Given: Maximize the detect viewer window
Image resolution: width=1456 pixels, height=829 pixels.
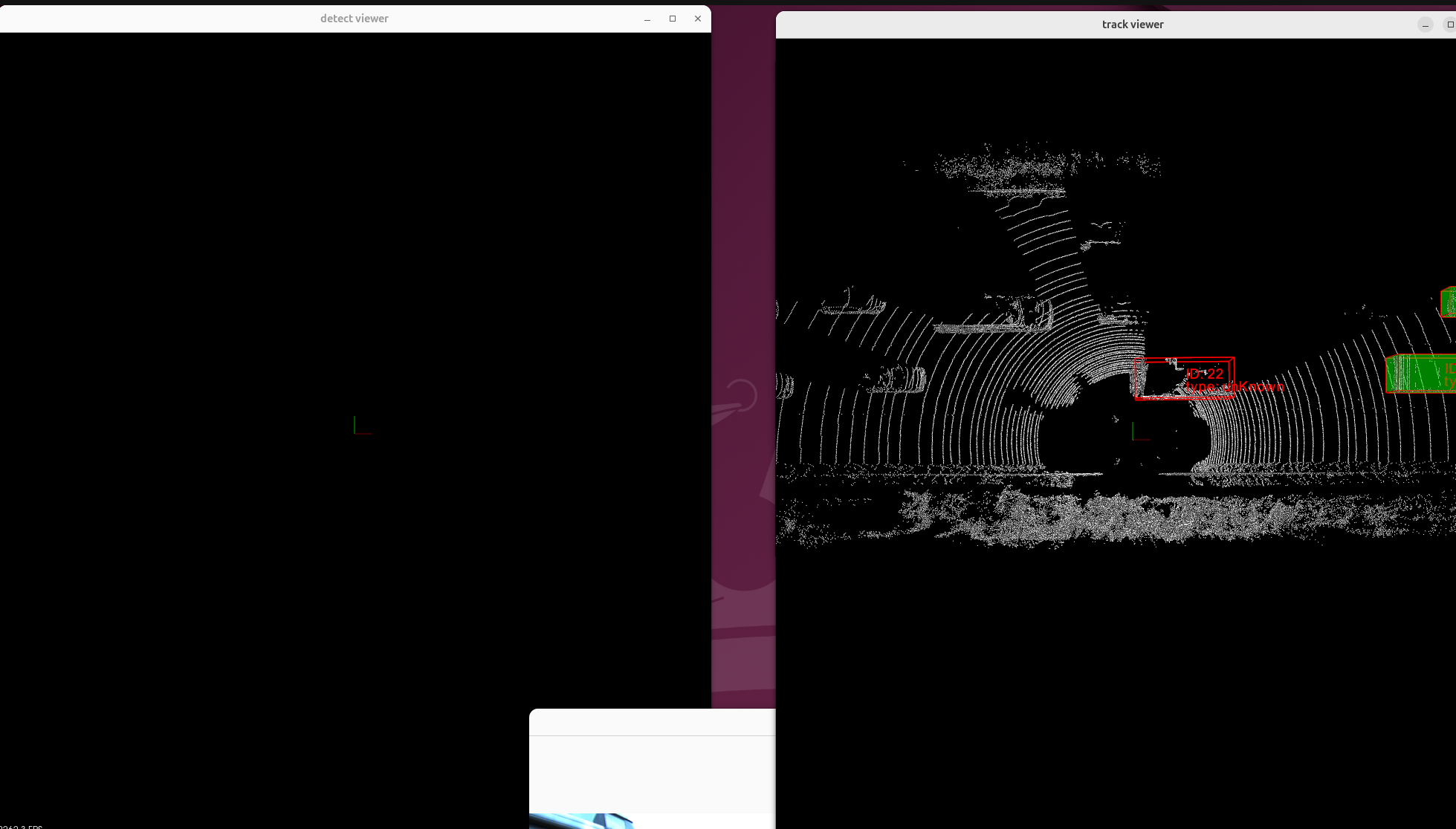Looking at the screenshot, I should [673, 19].
